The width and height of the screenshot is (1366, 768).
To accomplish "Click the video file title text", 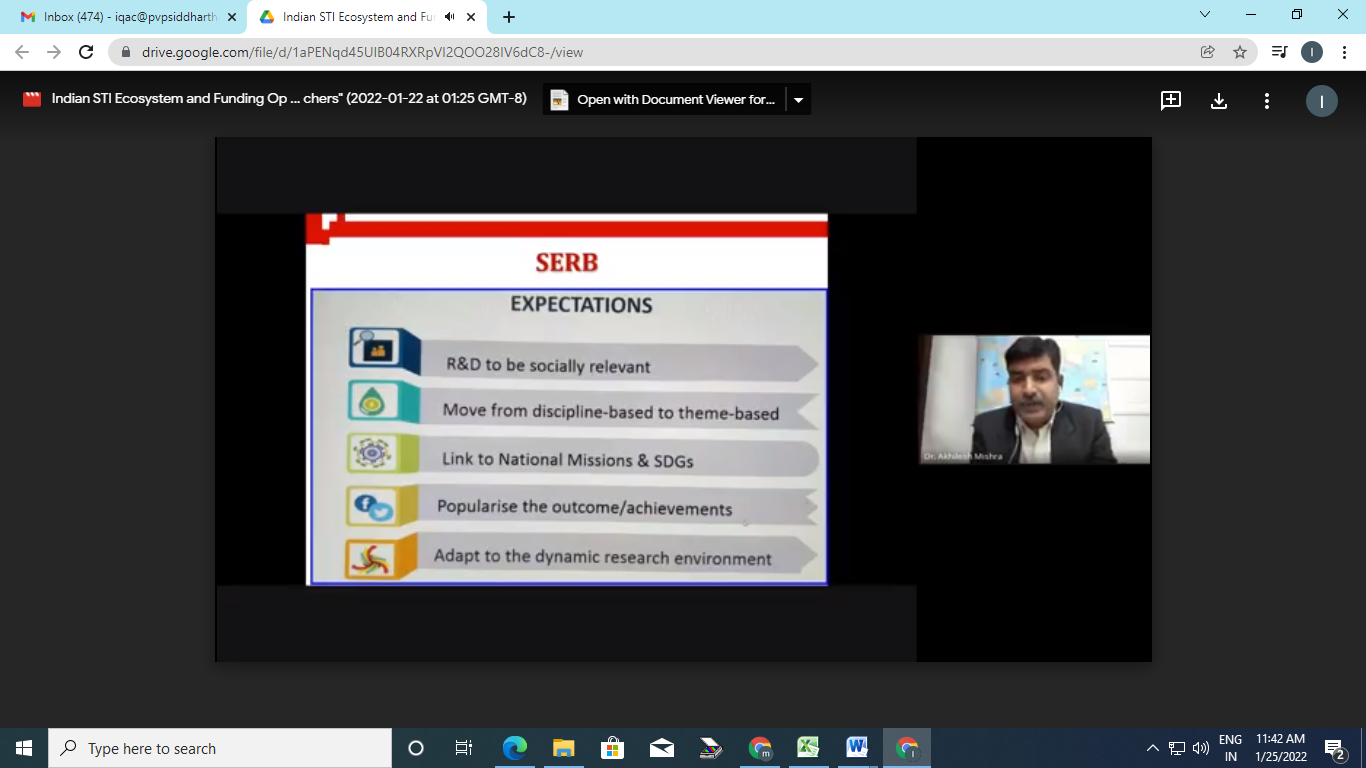I will pyautogui.click(x=289, y=99).
